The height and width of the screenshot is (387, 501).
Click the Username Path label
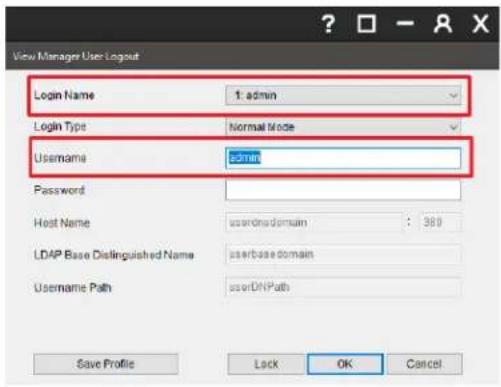pos(73,287)
